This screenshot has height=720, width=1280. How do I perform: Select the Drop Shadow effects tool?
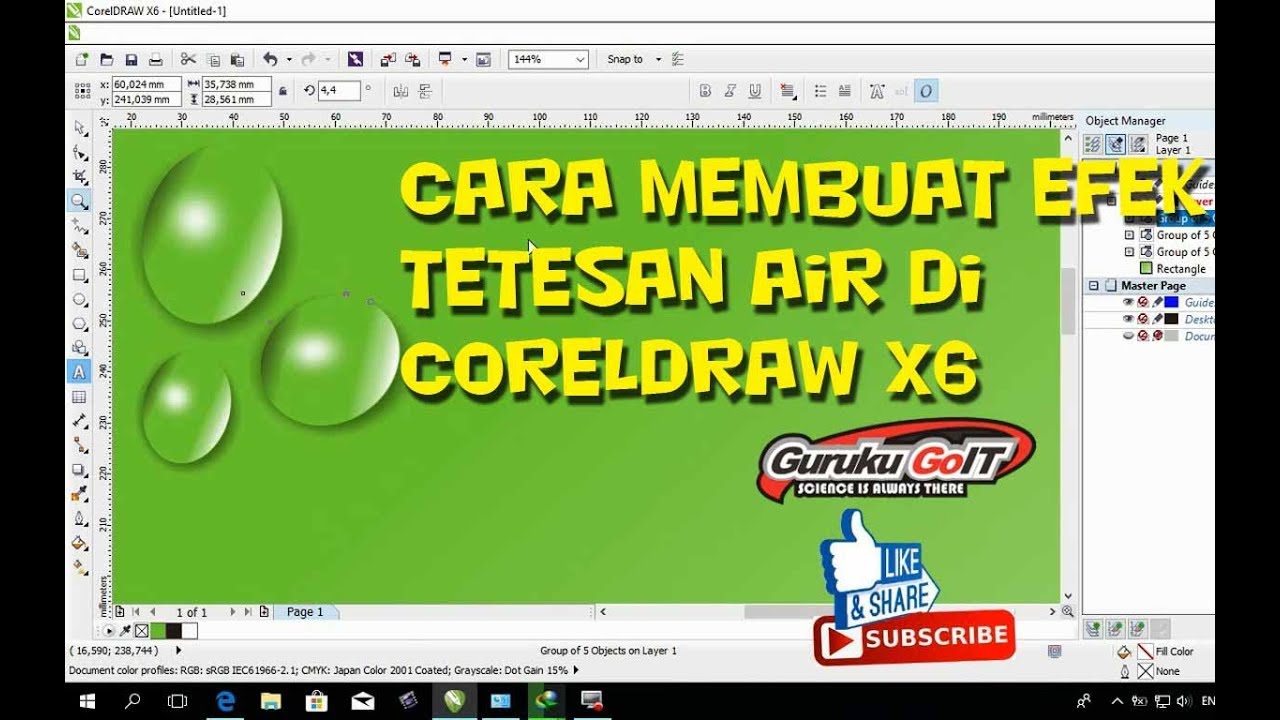tap(79, 470)
